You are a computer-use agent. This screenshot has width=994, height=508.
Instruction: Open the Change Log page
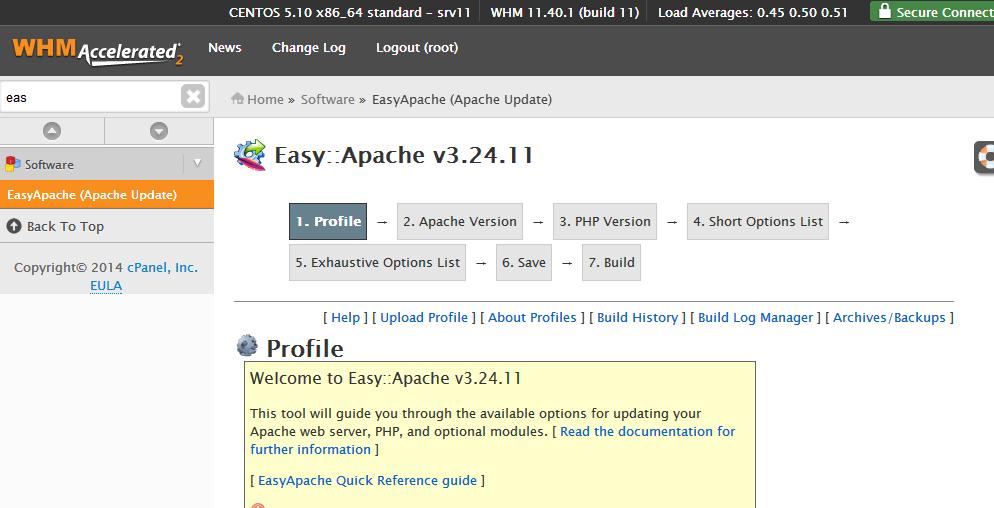click(x=308, y=48)
